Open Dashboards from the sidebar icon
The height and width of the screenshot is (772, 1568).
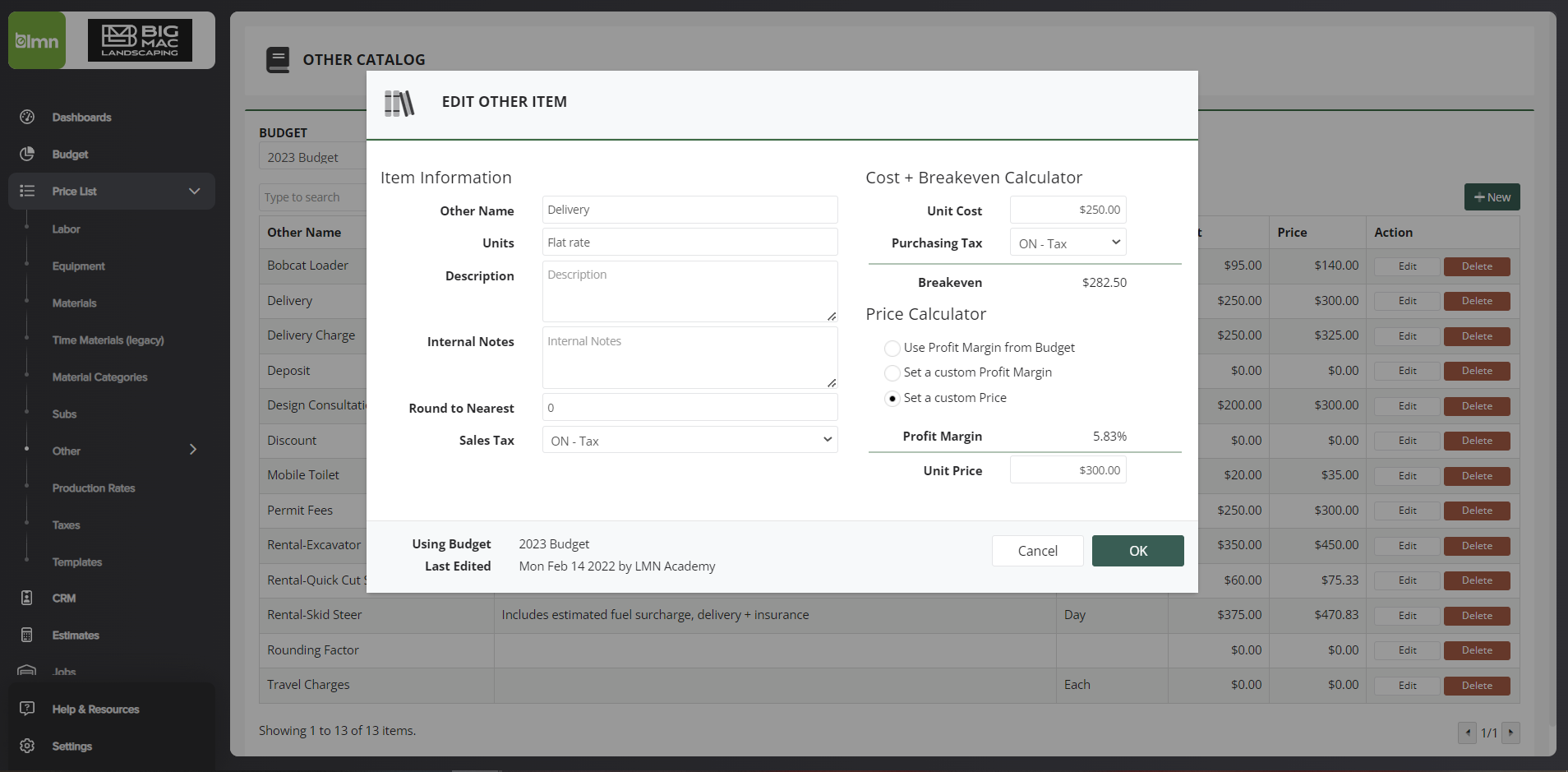[27, 117]
